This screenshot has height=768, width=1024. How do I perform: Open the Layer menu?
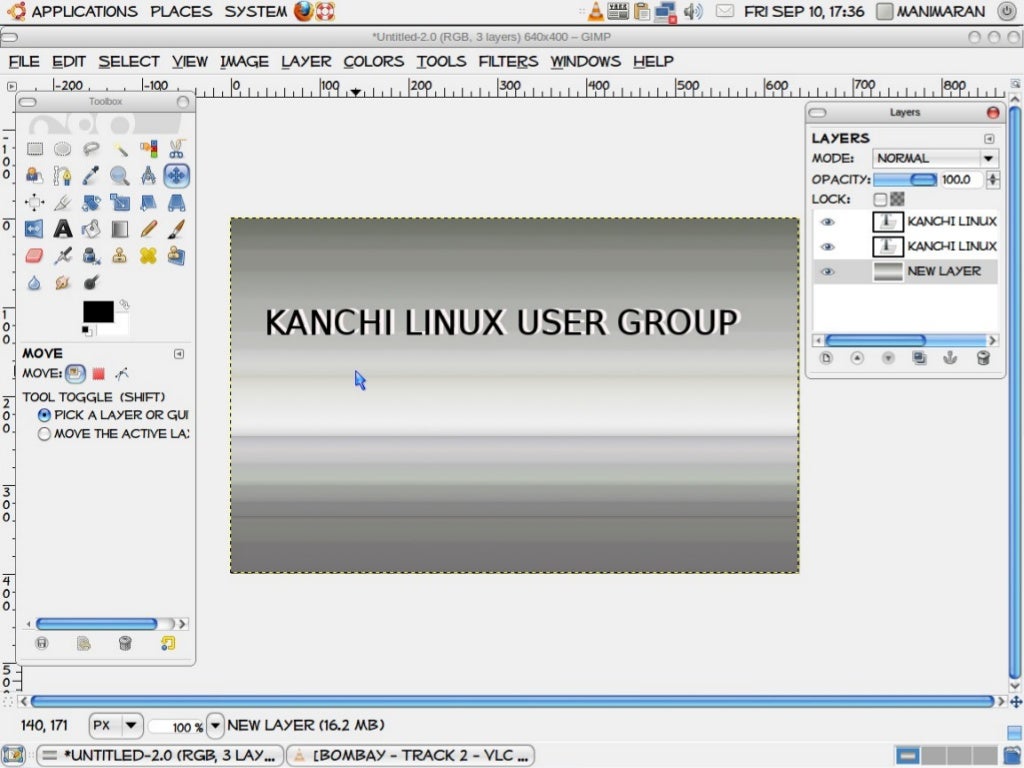[306, 61]
